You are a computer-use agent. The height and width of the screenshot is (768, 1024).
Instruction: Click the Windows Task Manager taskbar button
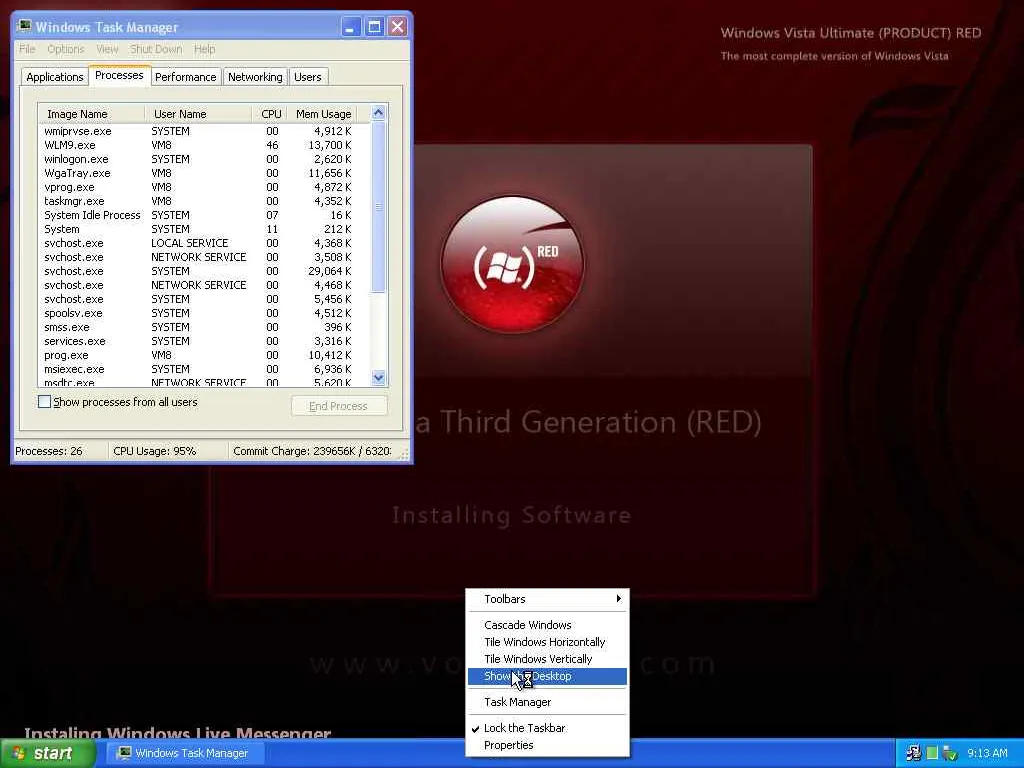pos(182,753)
